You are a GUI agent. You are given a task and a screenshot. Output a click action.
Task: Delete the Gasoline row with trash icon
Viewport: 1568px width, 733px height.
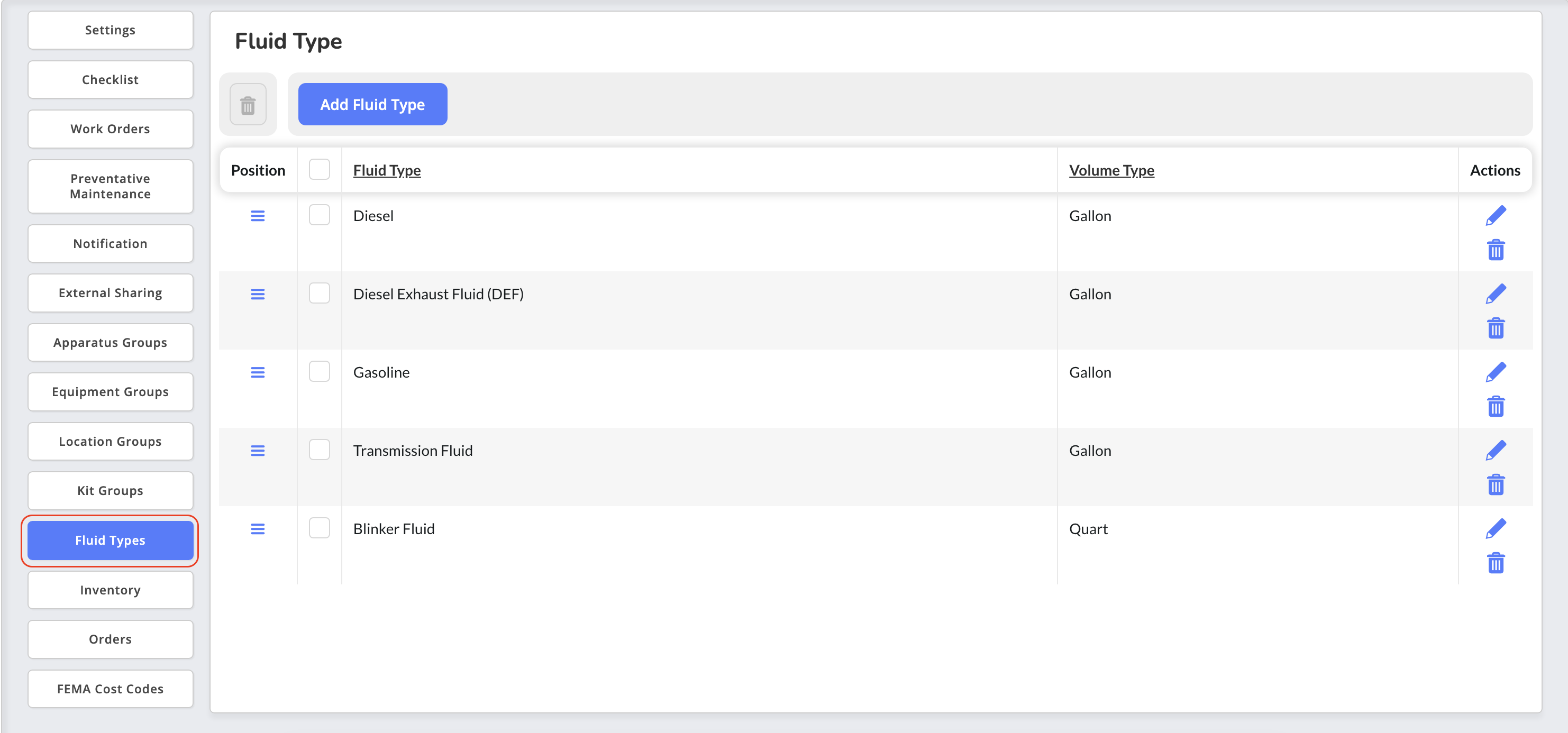1496,406
